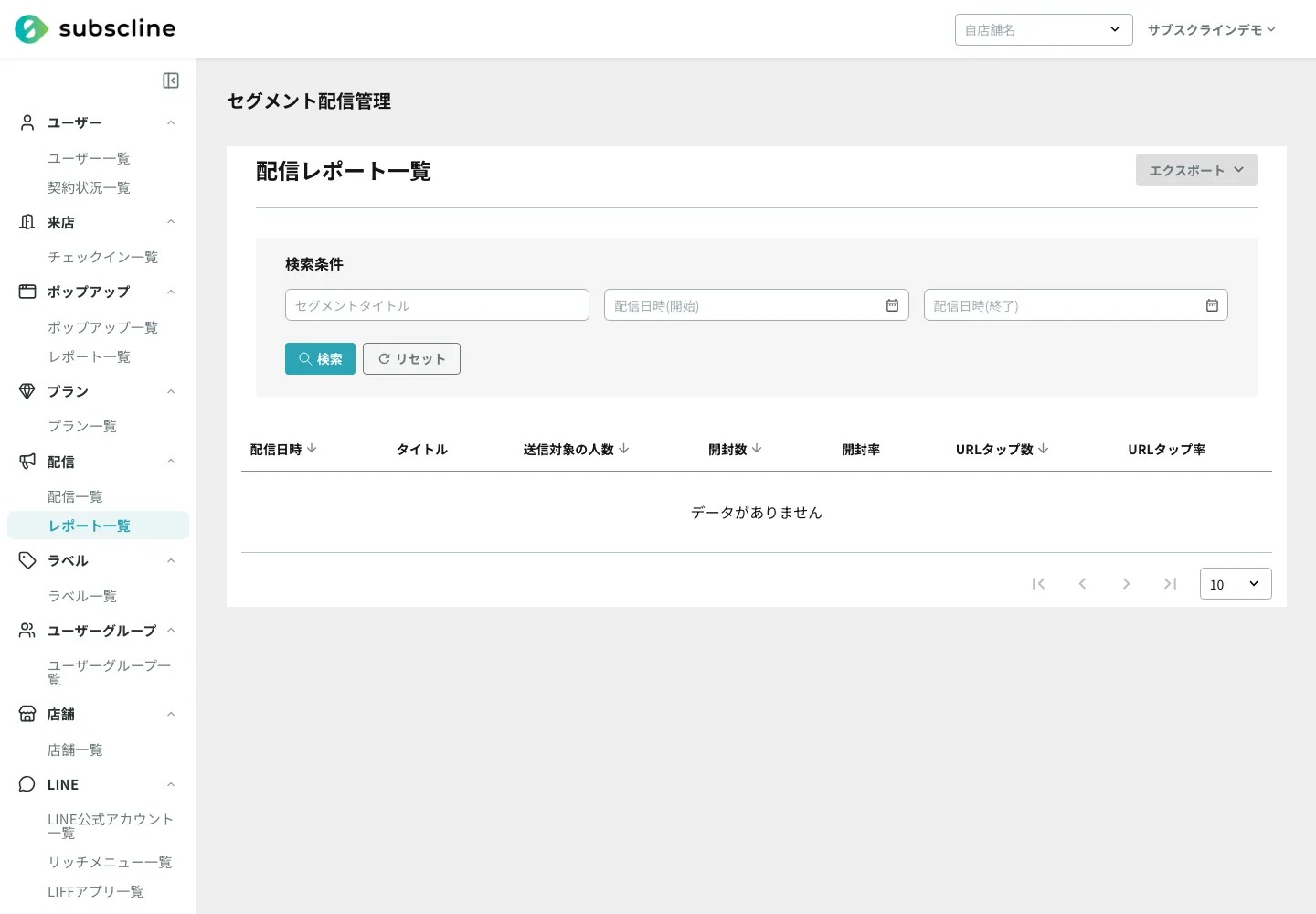Viewport: 1316px width, 914px height.
Task: Click the プラン diamond icon
Action: 27,391
